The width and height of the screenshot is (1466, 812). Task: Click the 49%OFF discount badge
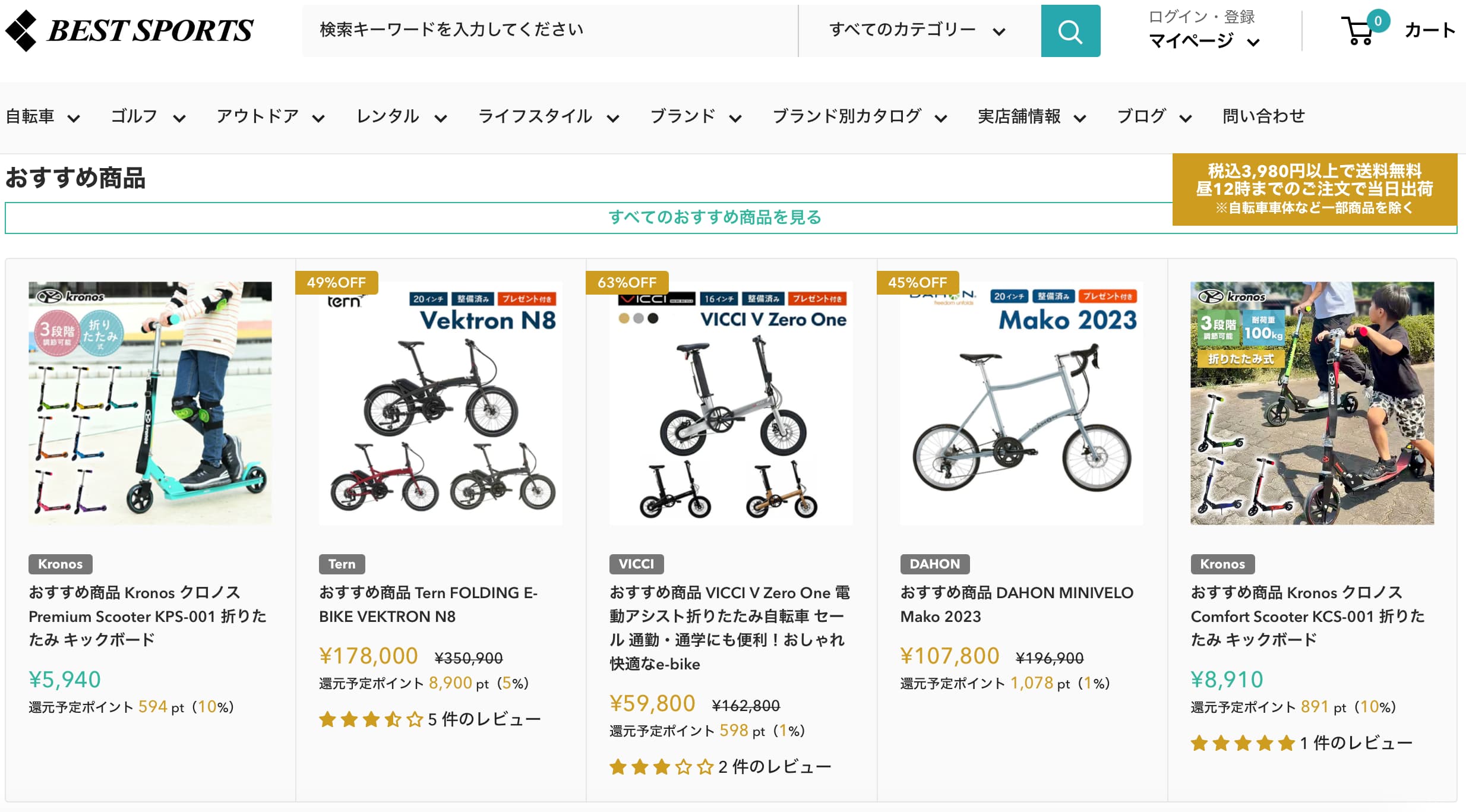pyautogui.click(x=336, y=283)
